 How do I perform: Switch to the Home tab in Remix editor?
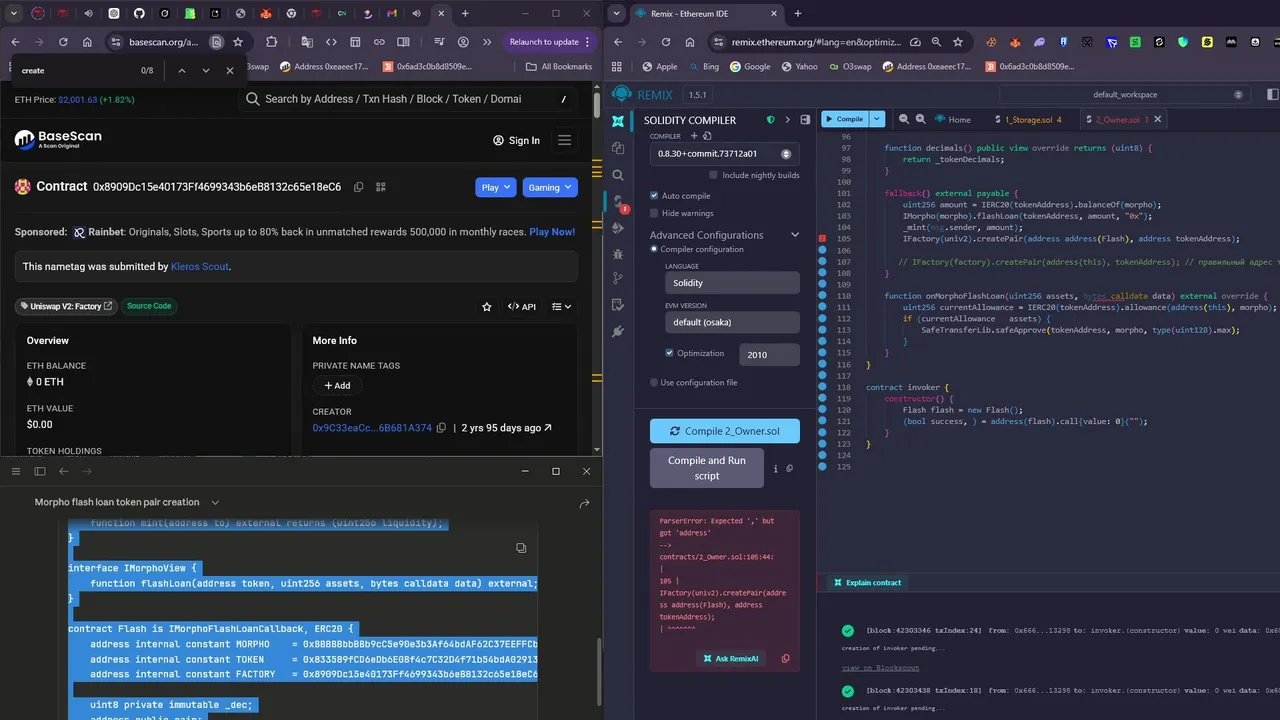(x=952, y=119)
